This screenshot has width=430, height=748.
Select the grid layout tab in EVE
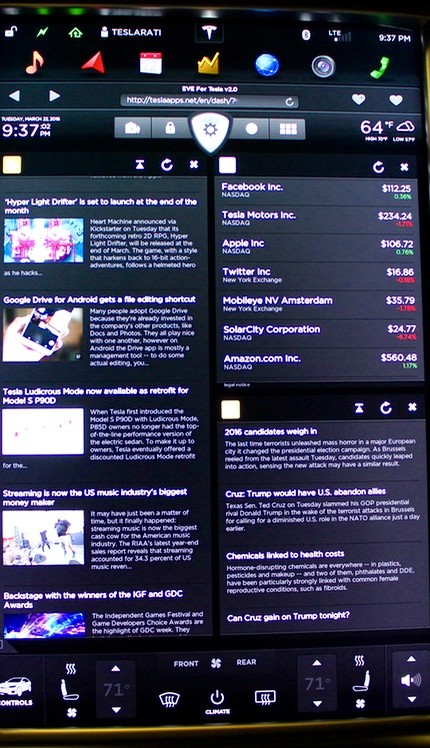(x=288, y=129)
